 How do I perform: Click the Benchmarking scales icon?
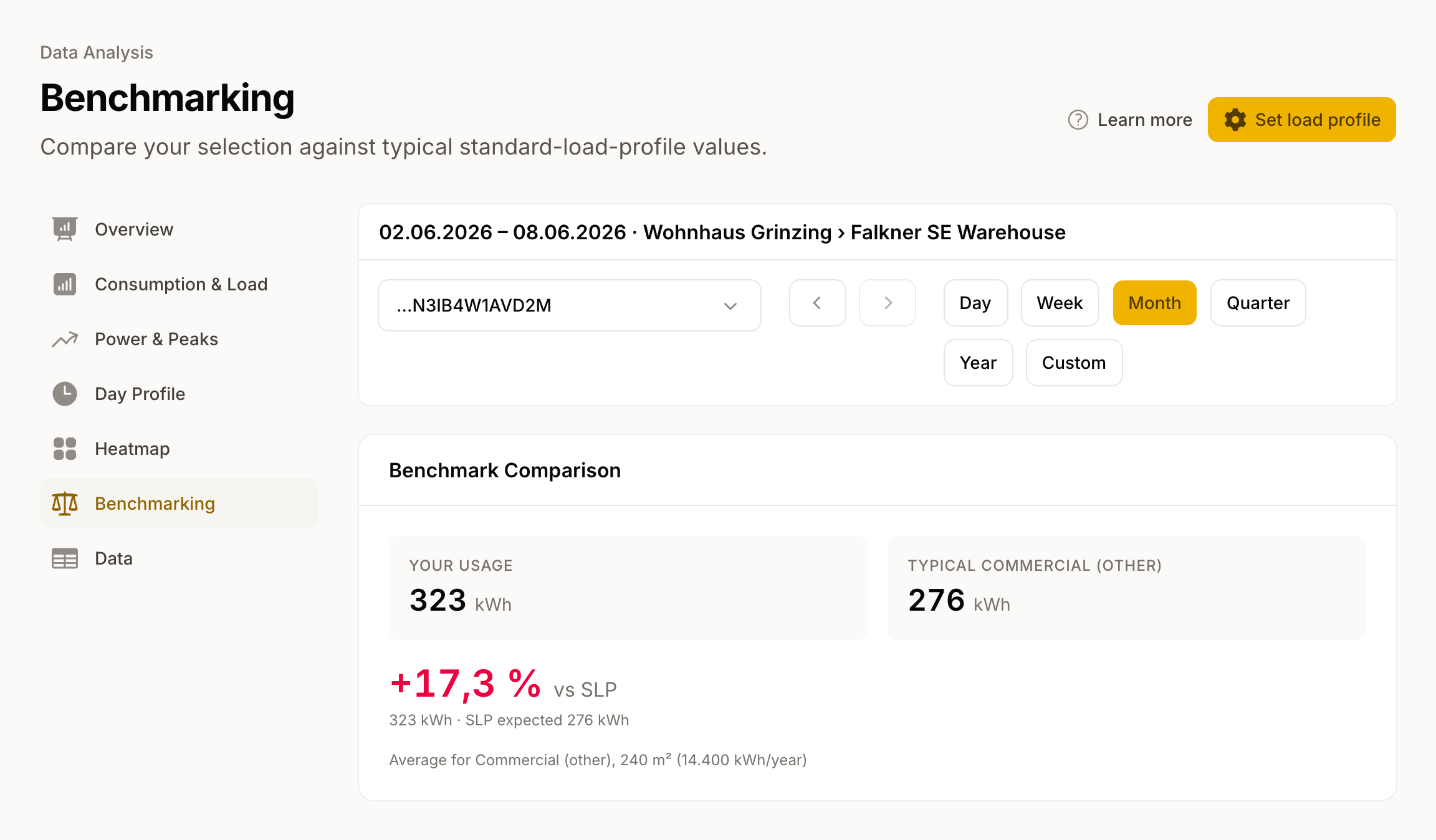[x=65, y=504]
